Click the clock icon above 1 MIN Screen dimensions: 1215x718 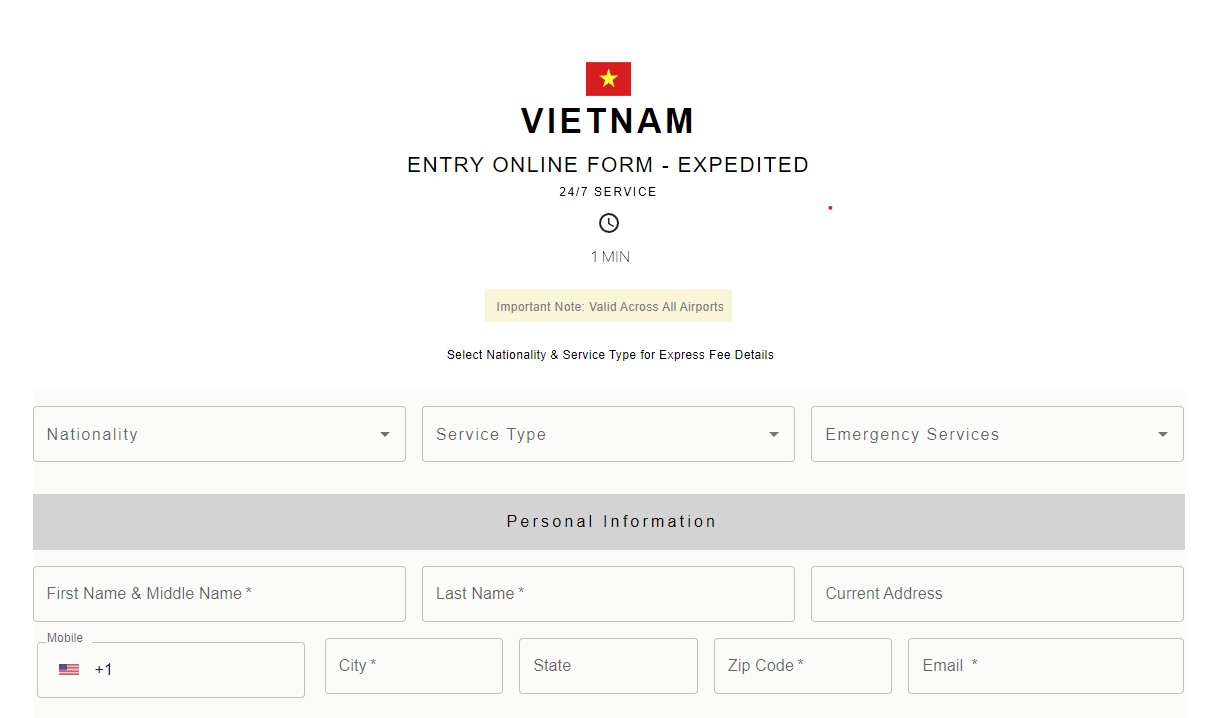(x=609, y=223)
